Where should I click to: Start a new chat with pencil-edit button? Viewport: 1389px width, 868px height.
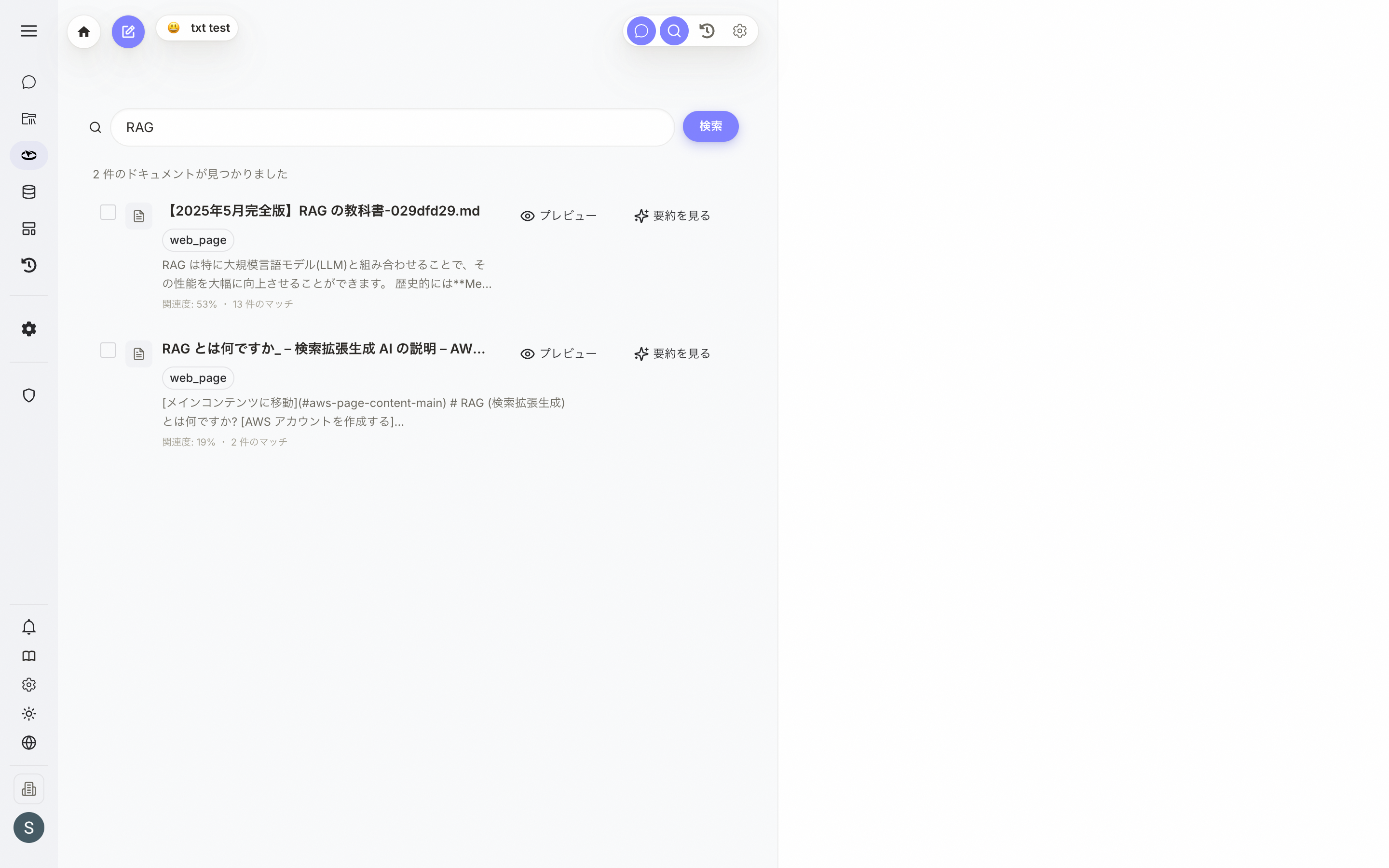pos(128,31)
